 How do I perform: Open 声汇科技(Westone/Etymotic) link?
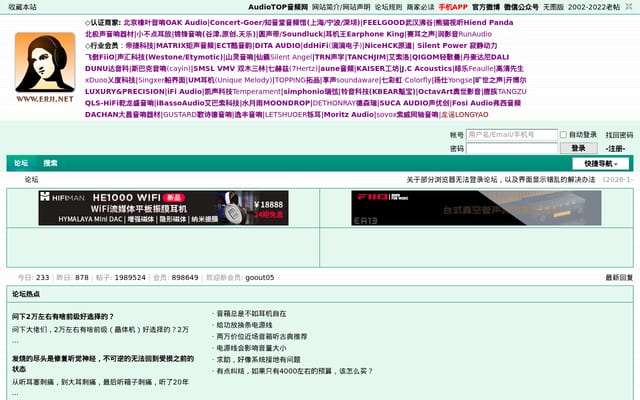(170, 57)
